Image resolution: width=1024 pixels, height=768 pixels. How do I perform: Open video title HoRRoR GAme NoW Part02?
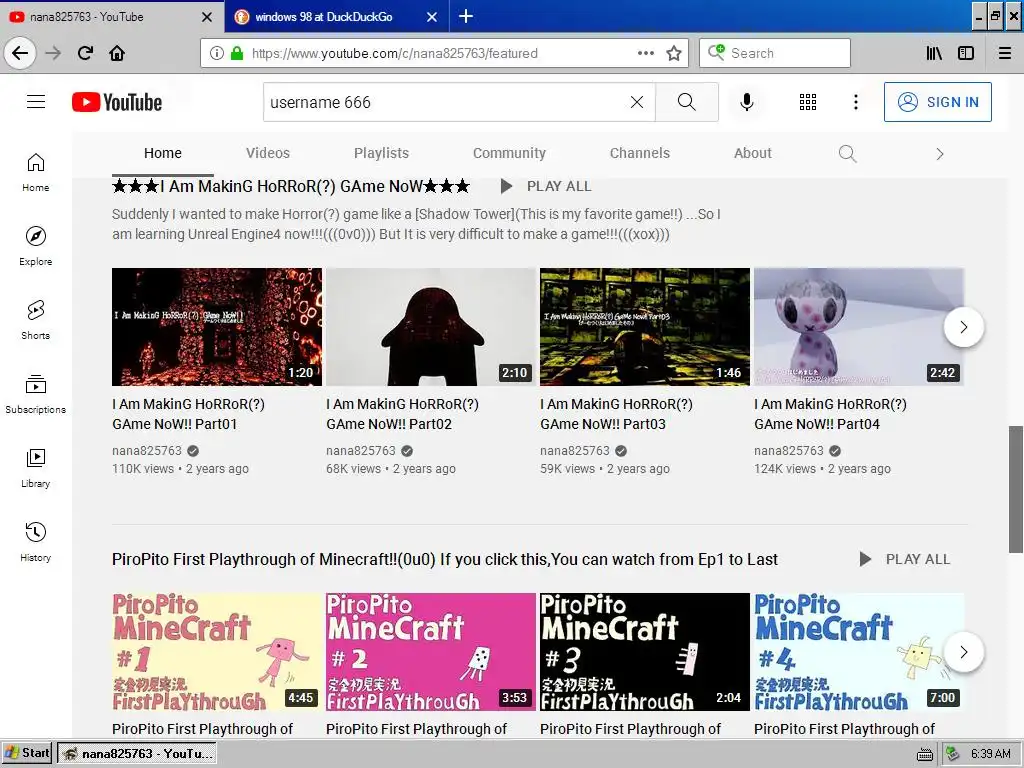coord(403,414)
